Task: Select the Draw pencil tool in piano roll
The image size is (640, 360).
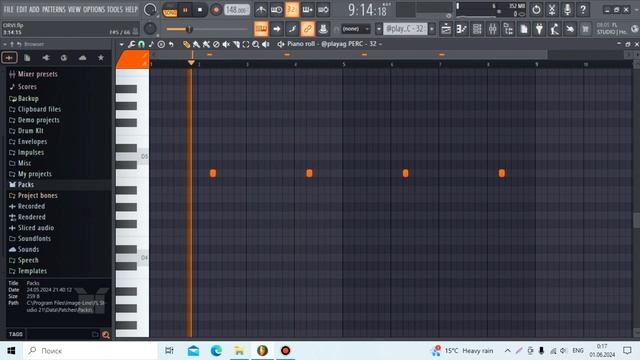Action: (187, 44)
